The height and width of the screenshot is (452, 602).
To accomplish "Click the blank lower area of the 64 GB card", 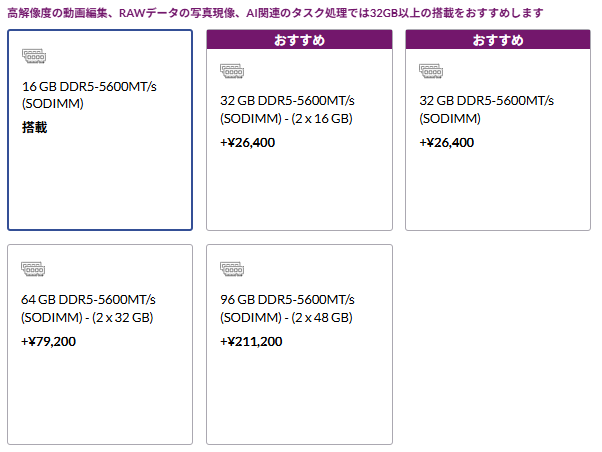I will [100, 400].
